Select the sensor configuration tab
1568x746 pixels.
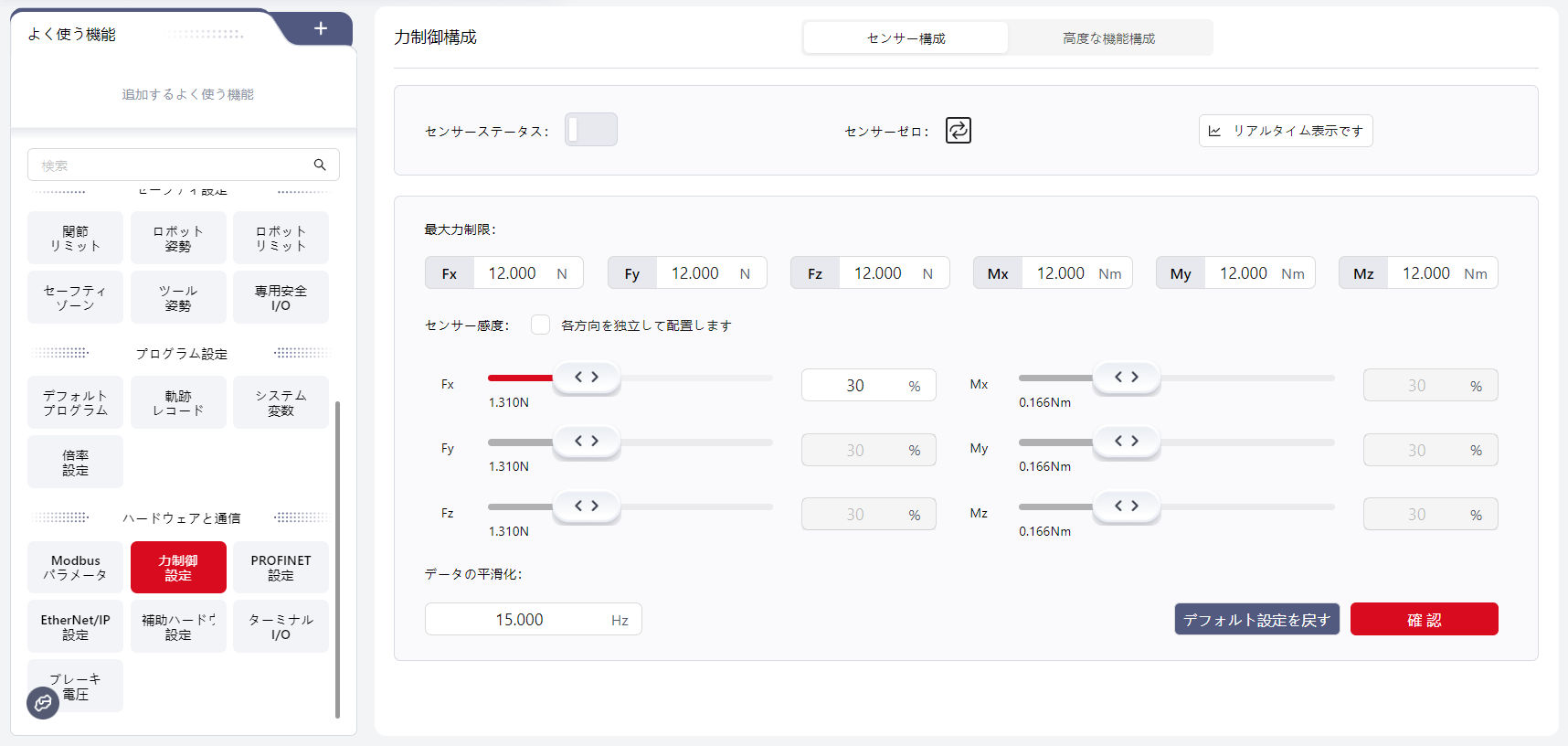pos(906,38)
